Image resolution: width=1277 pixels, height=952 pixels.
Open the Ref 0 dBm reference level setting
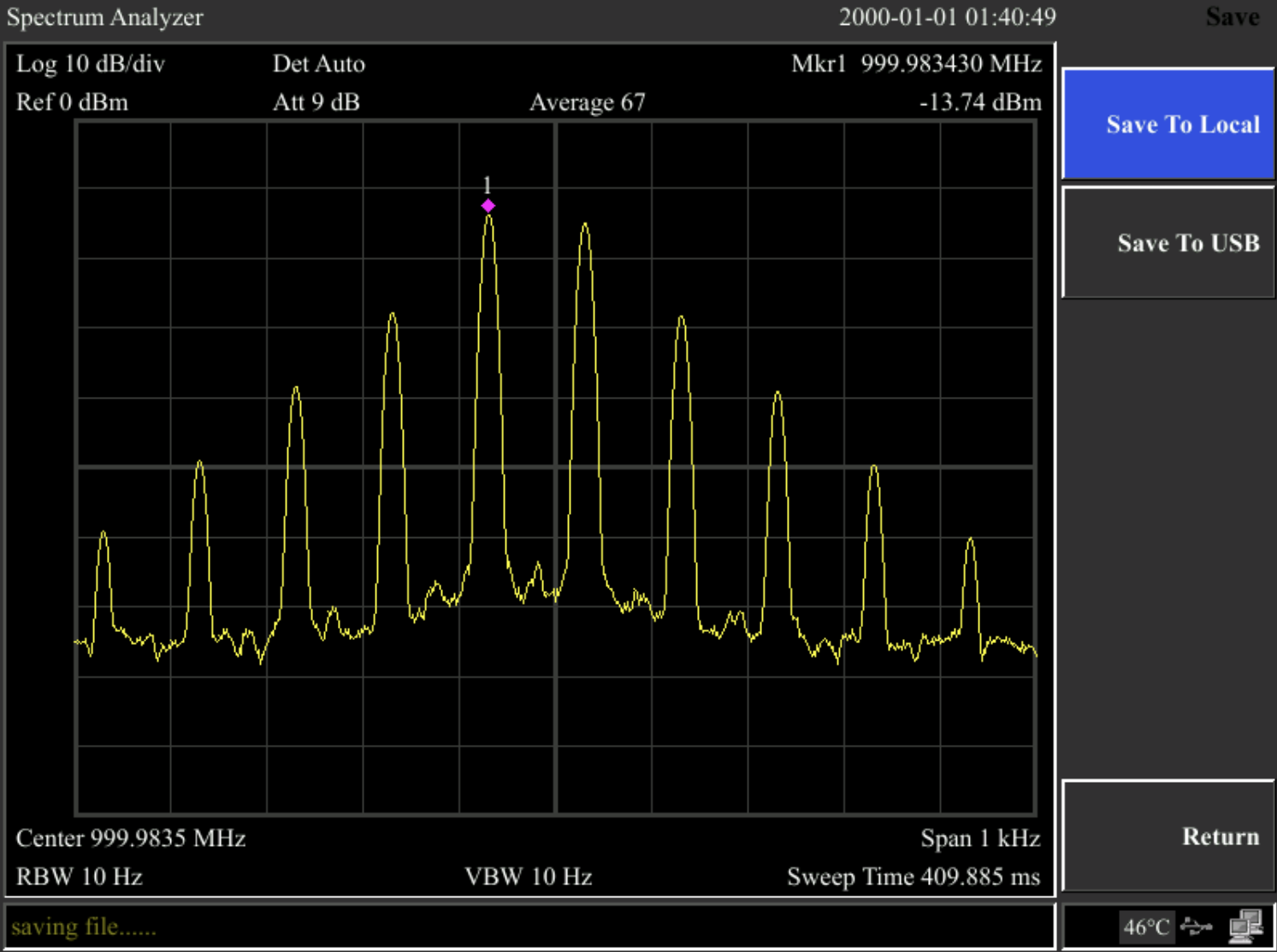click(74, 103)
